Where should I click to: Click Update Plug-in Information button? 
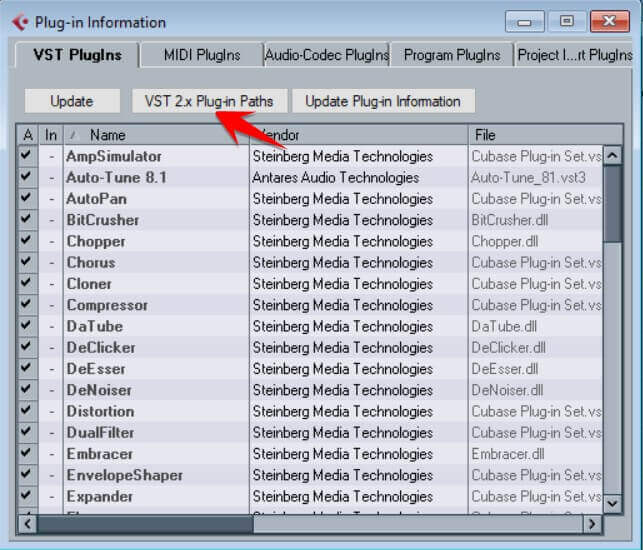383,101
